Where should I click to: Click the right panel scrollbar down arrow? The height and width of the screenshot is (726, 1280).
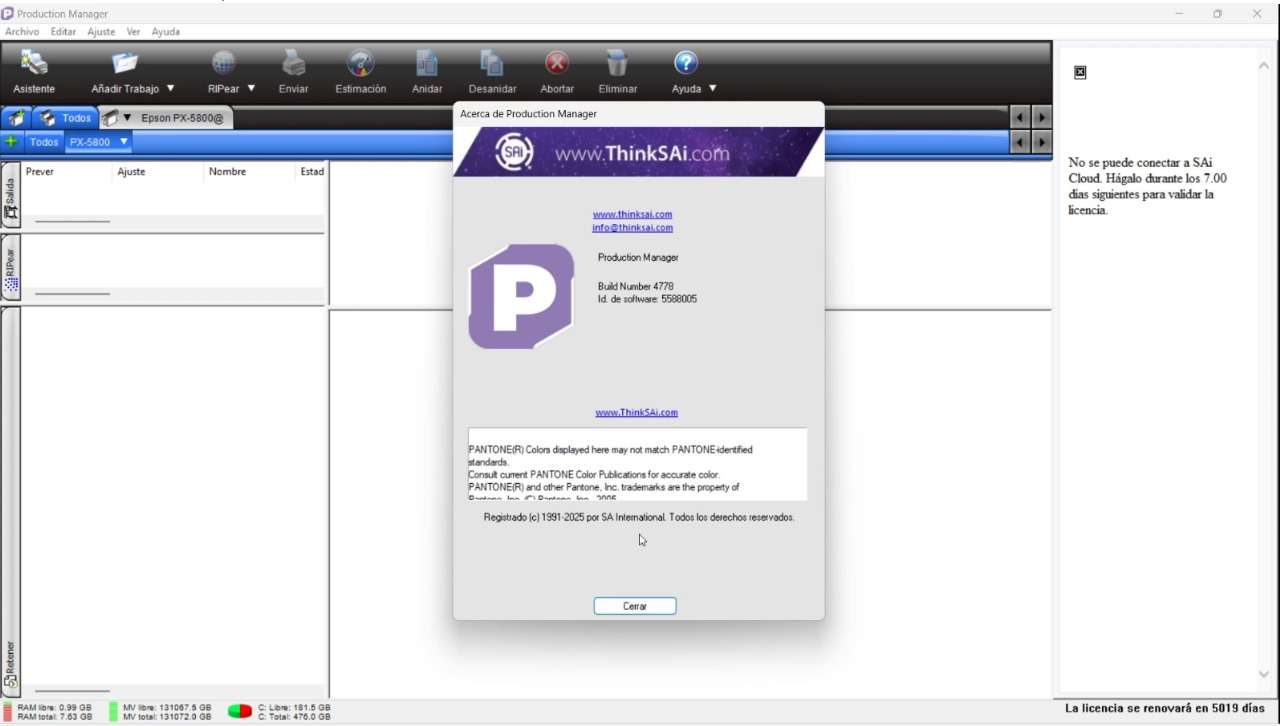point(1264,675)
